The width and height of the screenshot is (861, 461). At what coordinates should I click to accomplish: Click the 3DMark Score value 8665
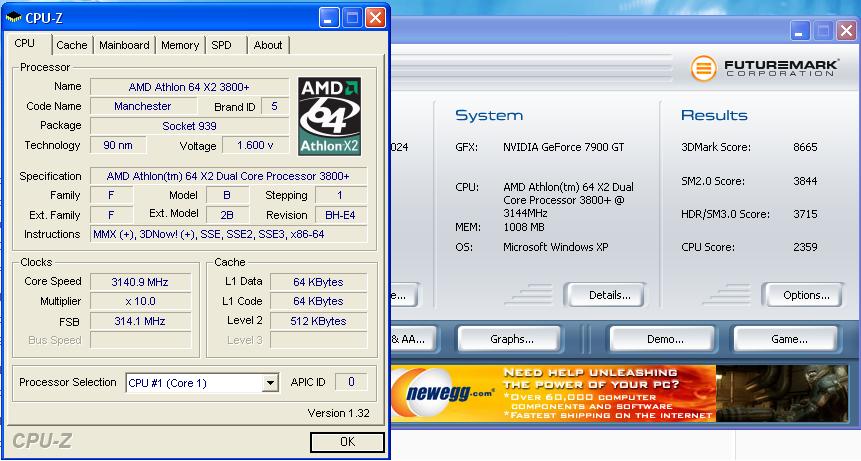tap(805, 147)
